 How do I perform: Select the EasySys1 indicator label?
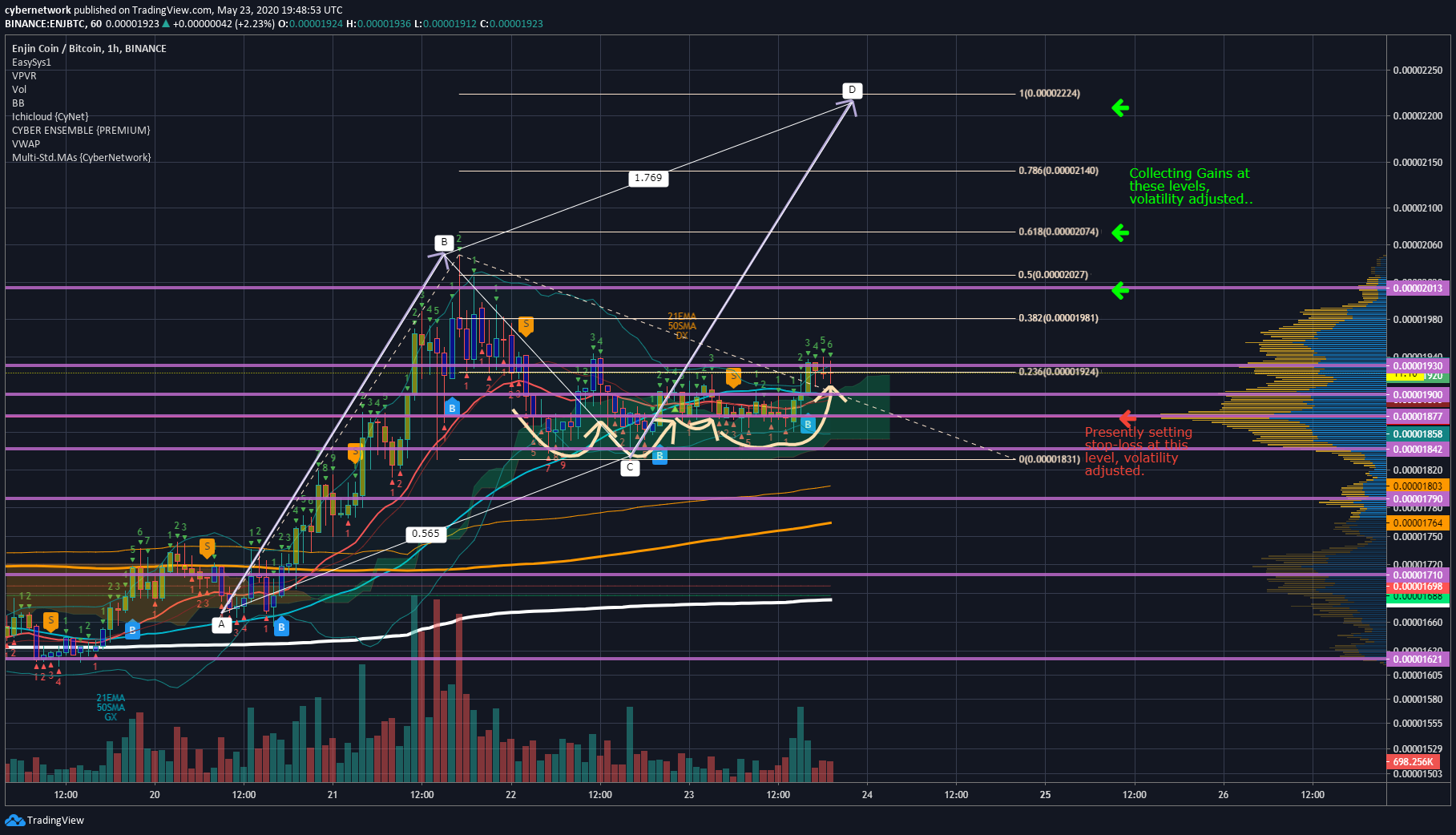click(x=31, y=63)
